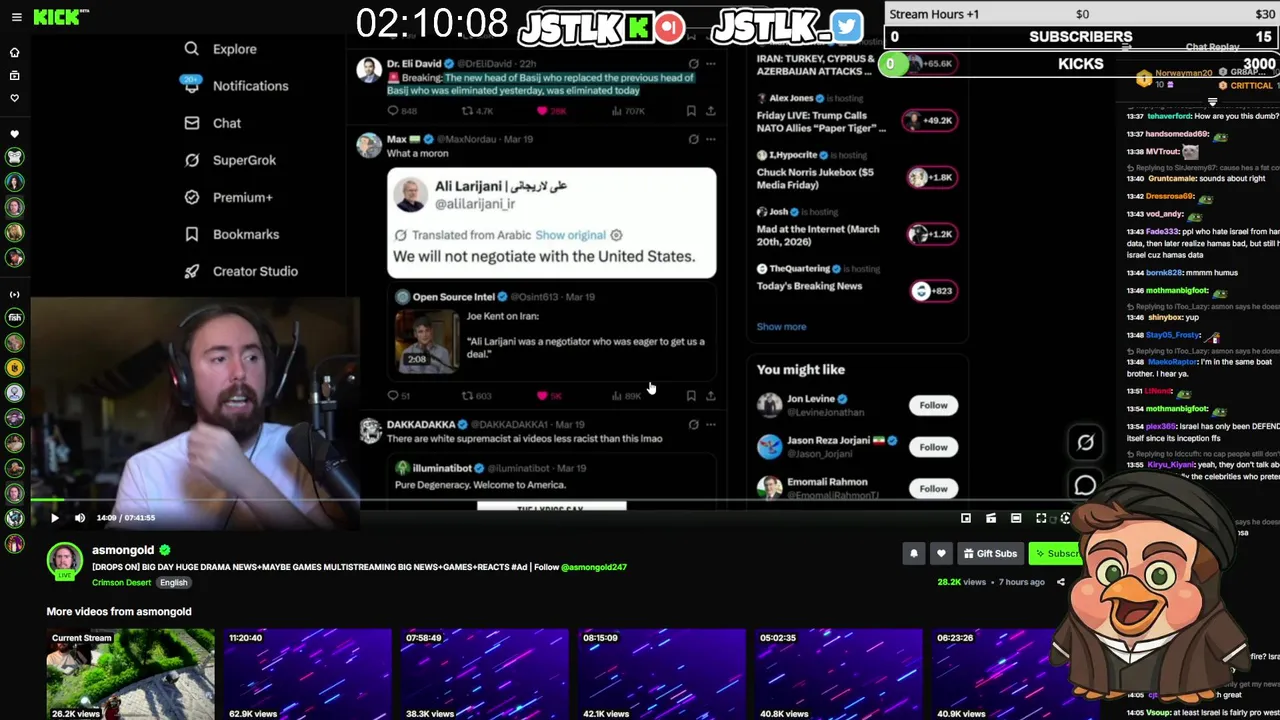The image size is (1280, 720).
Task: Open the asmongold channel name link
Action: pyautogui.click(x=123, y=550)
